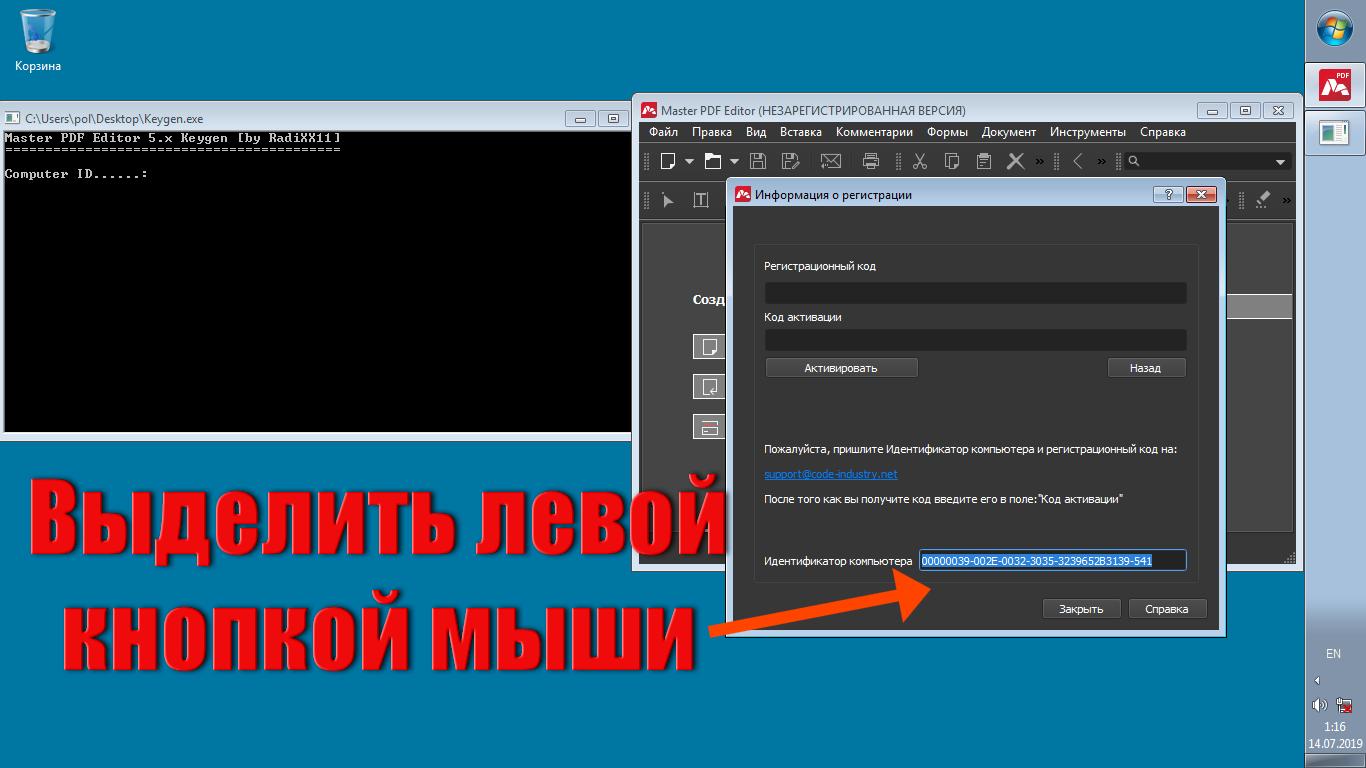Show hidden tray icons arrow

[1317, 681]
